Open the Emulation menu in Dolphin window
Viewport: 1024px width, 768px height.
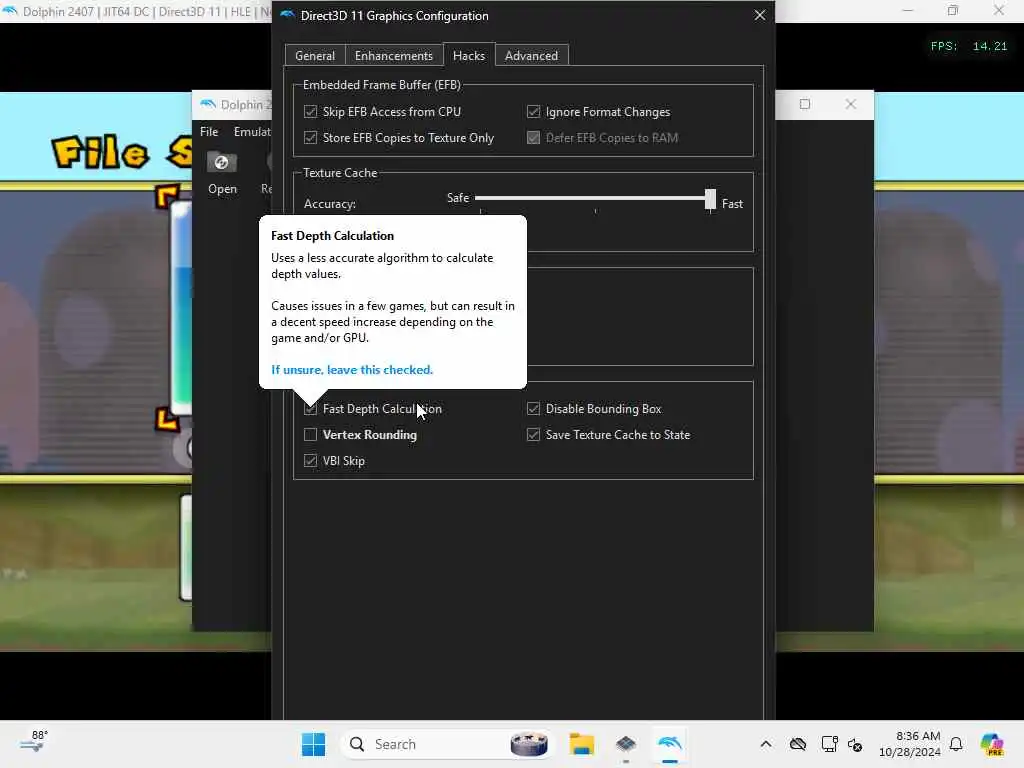[x=252, y=131]
